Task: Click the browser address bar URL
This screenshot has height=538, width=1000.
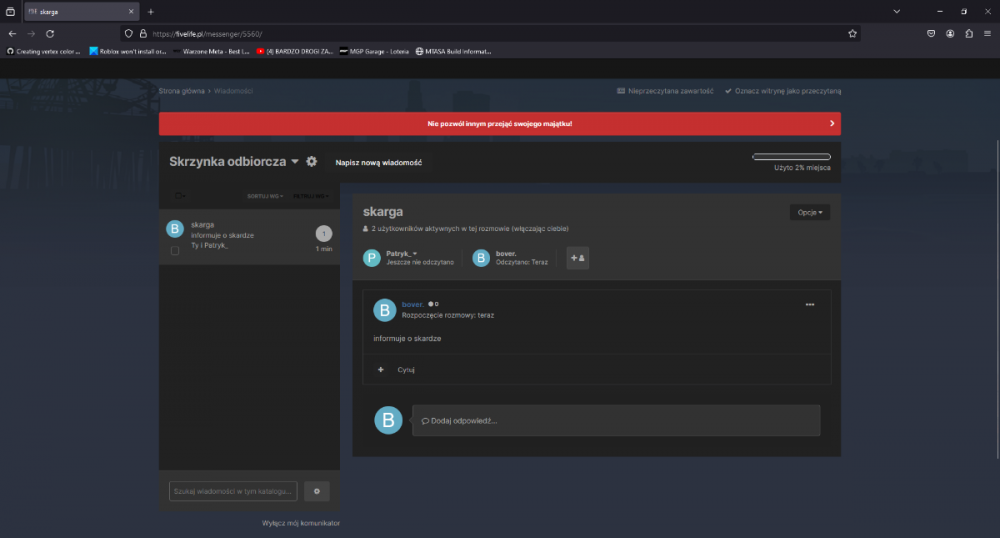Action: pos(207,34)
